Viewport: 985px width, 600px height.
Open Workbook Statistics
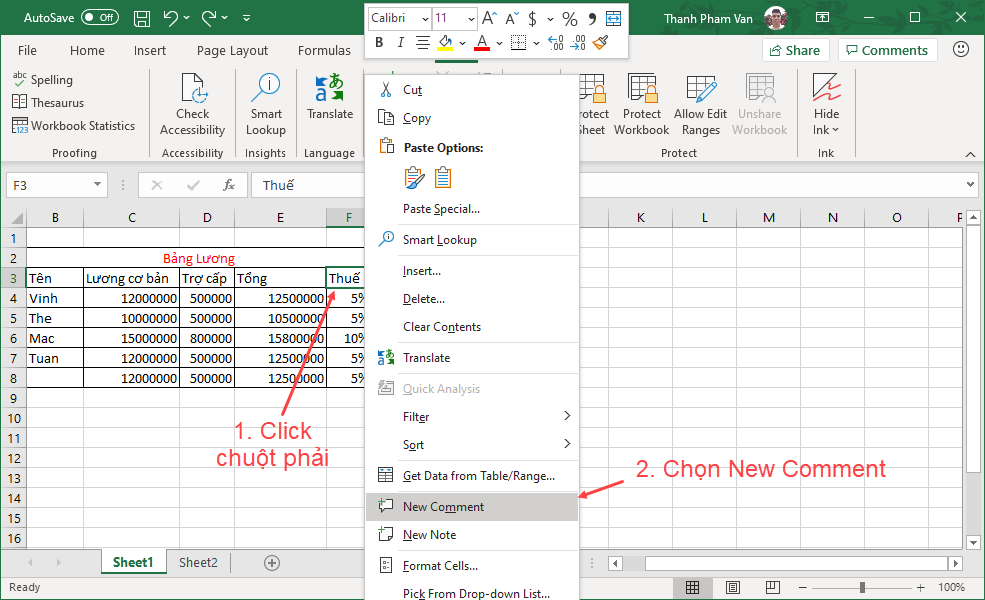(x=73, y=126)
